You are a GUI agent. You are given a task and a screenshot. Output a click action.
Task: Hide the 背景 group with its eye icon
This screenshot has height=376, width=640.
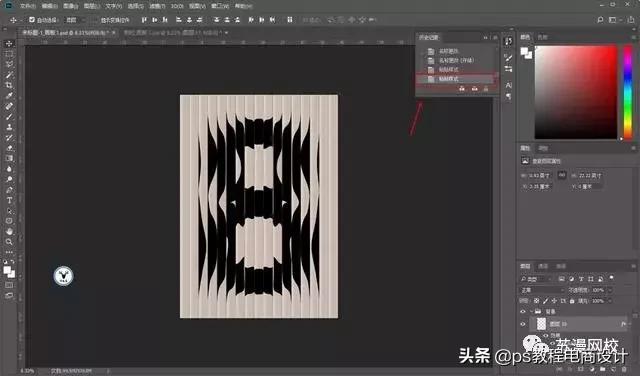[x=523, y=311]
